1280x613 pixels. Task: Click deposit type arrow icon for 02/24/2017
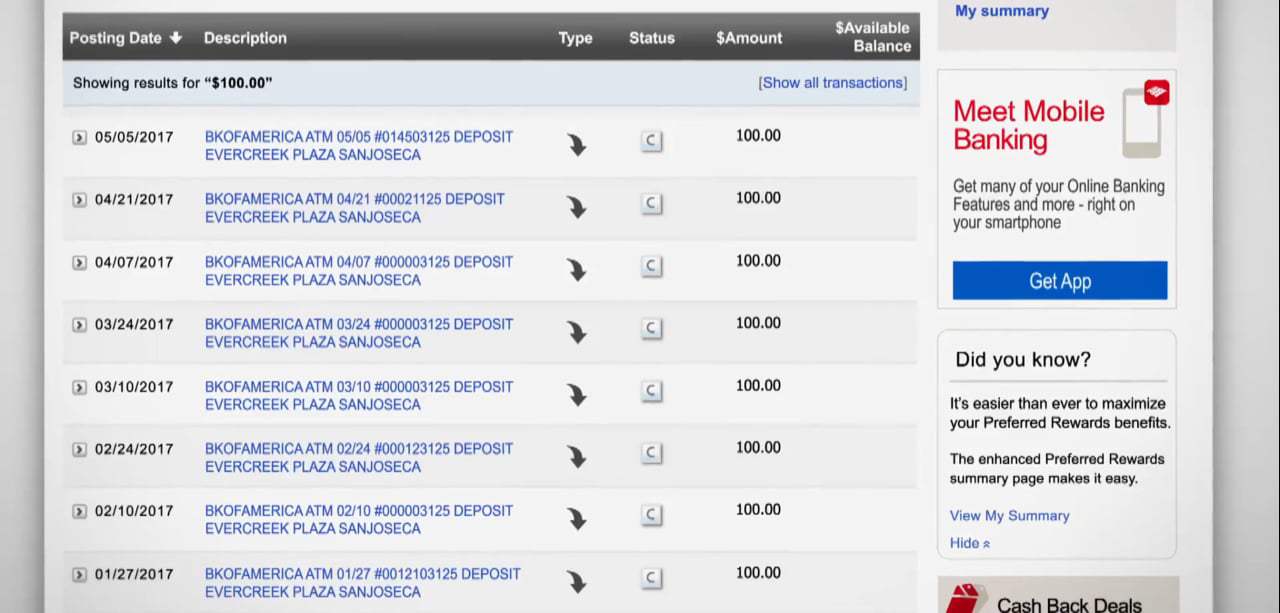tap(577, 457)
